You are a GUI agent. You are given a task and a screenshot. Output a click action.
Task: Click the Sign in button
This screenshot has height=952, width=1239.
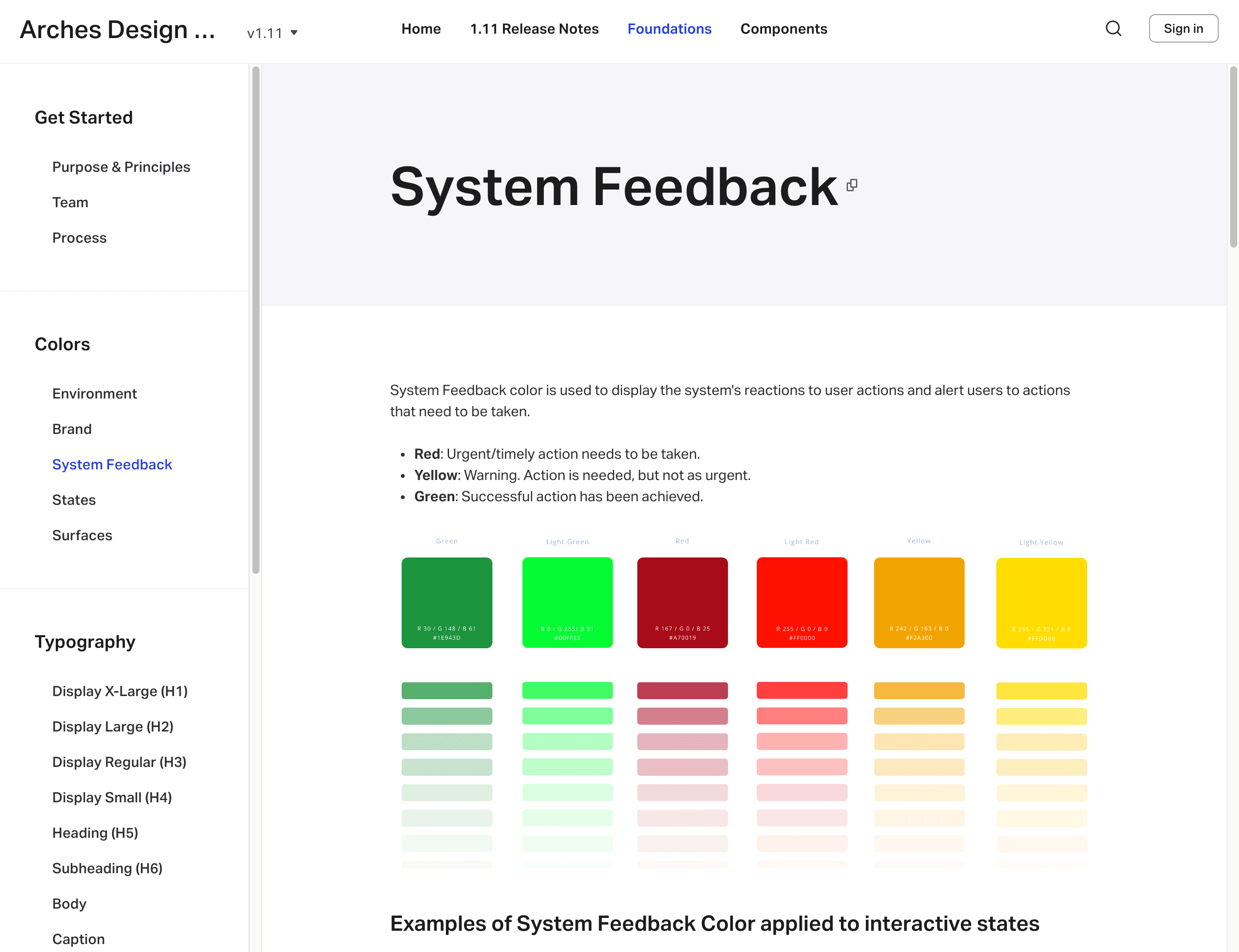[x=1183, y=28]
